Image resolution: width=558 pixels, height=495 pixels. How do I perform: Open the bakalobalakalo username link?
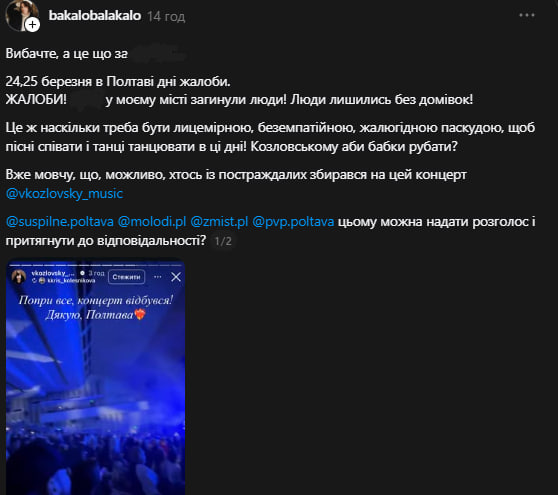[95, 16]
